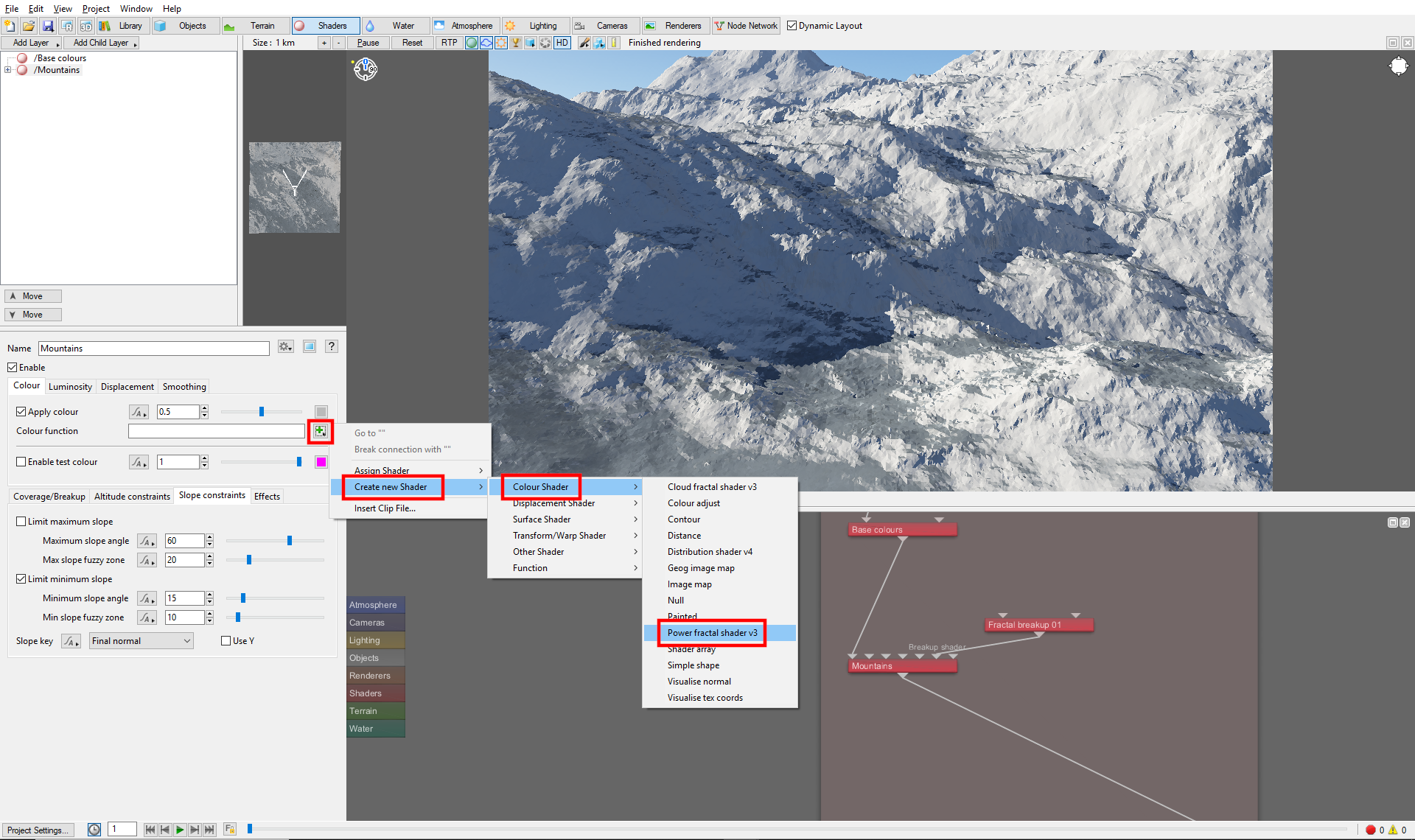Click the paint brush icon in preview toolbar

click(584, 43)
